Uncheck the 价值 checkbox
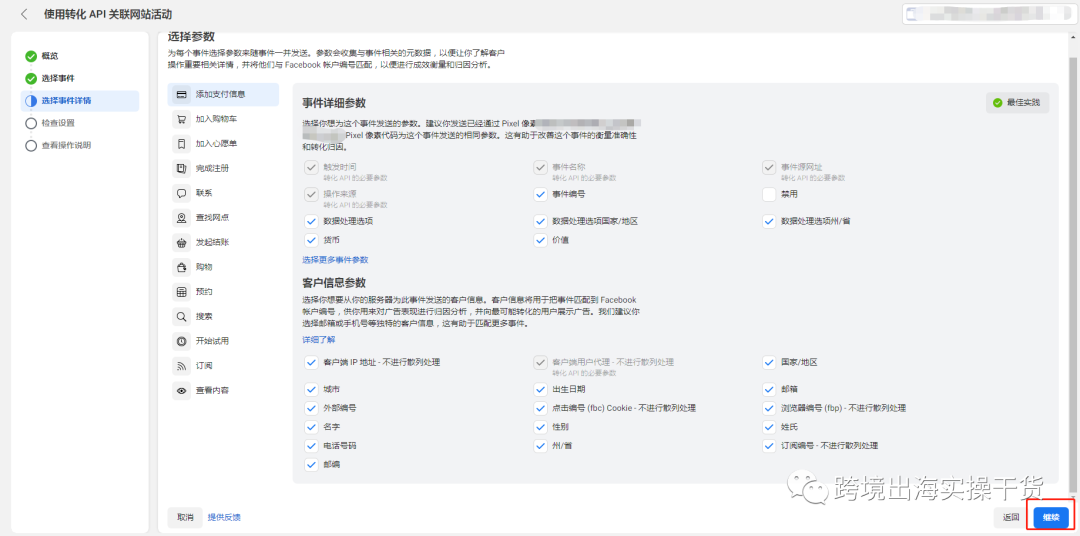 (541, 240)
